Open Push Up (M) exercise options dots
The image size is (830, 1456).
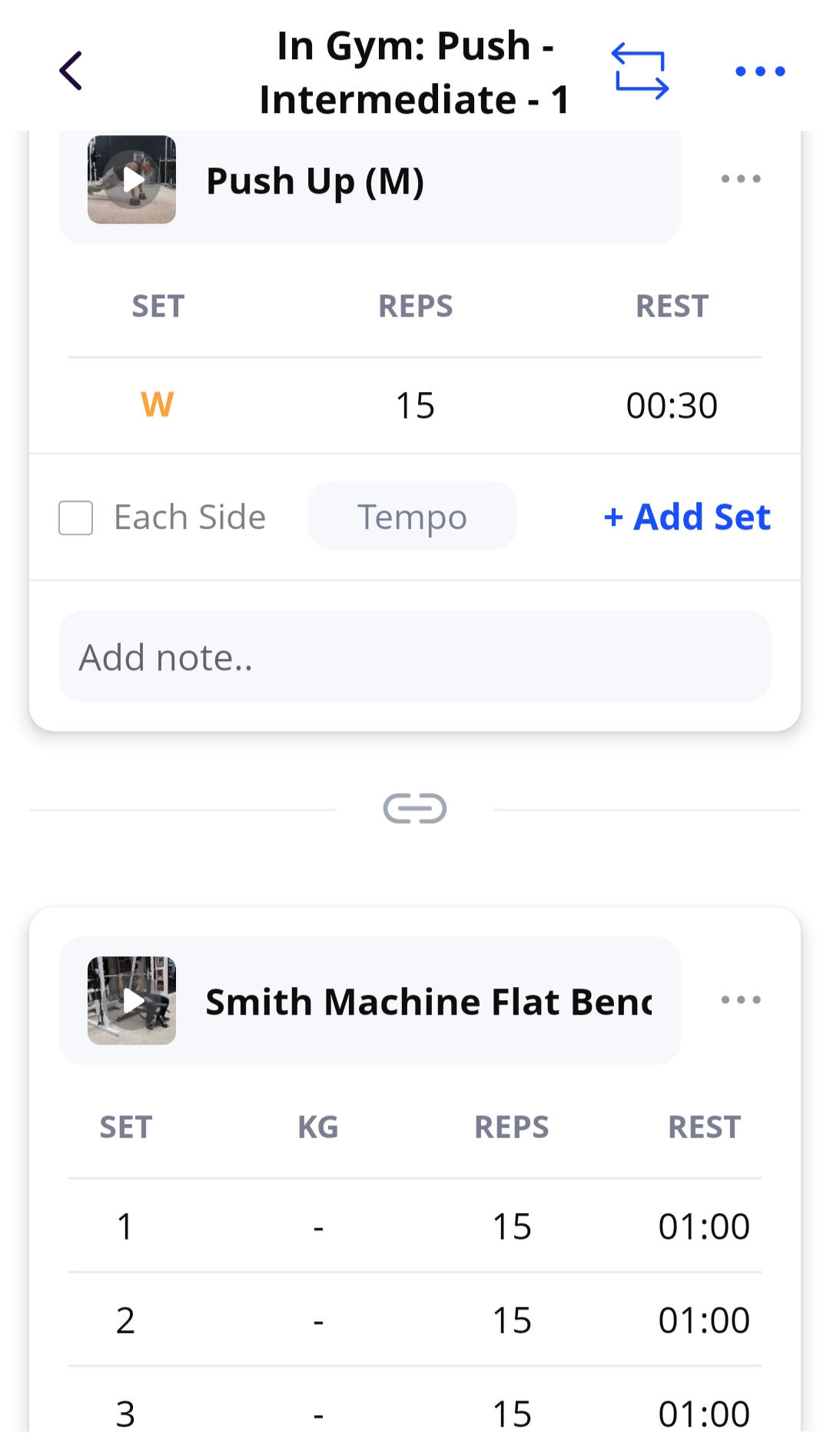pyautogui.click(x=741, y=179)
